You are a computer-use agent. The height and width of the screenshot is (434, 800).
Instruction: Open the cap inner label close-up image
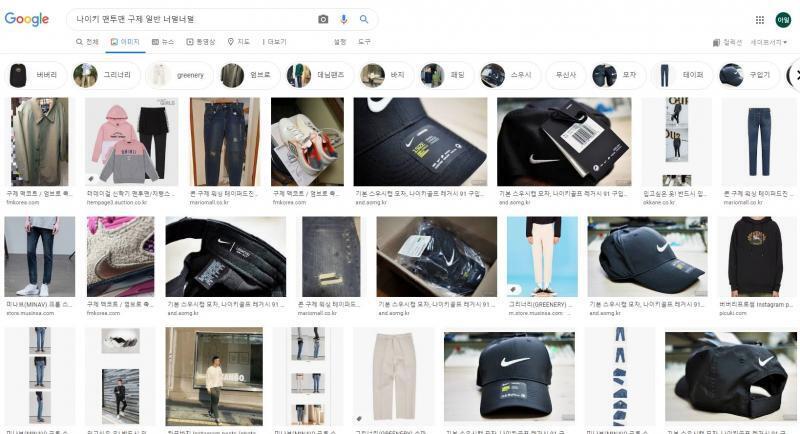click(x=420, y=142)
